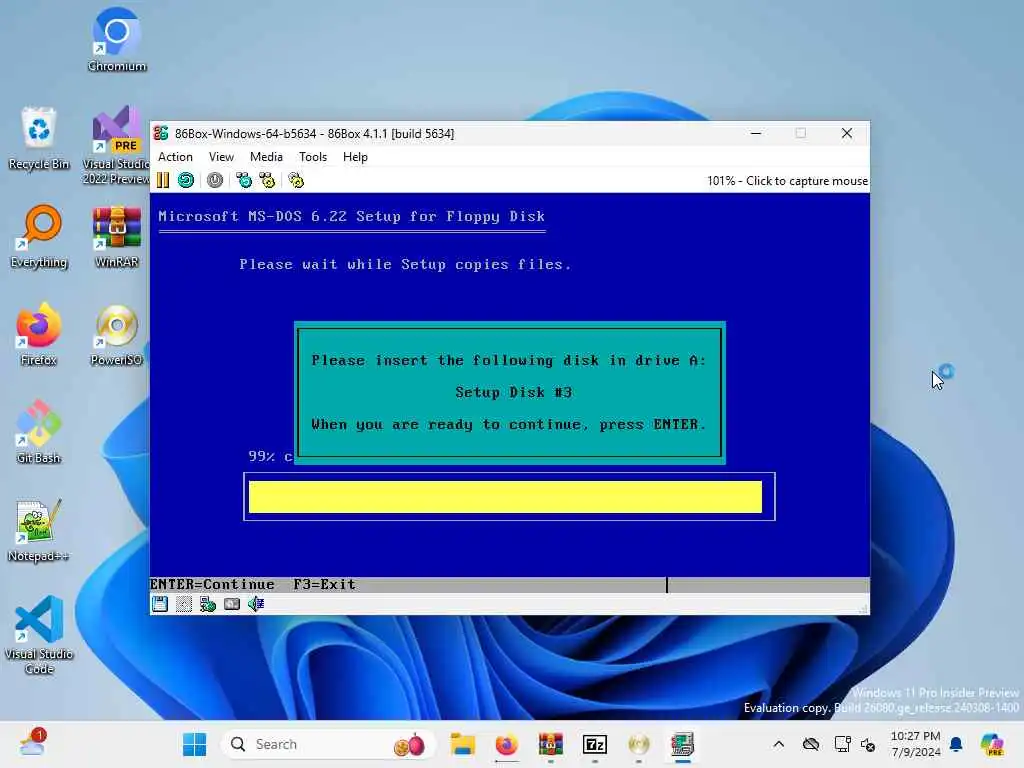Open the Windows Start menu
1024x768 pixels.
pyautogui.click(x=195, y=744)
